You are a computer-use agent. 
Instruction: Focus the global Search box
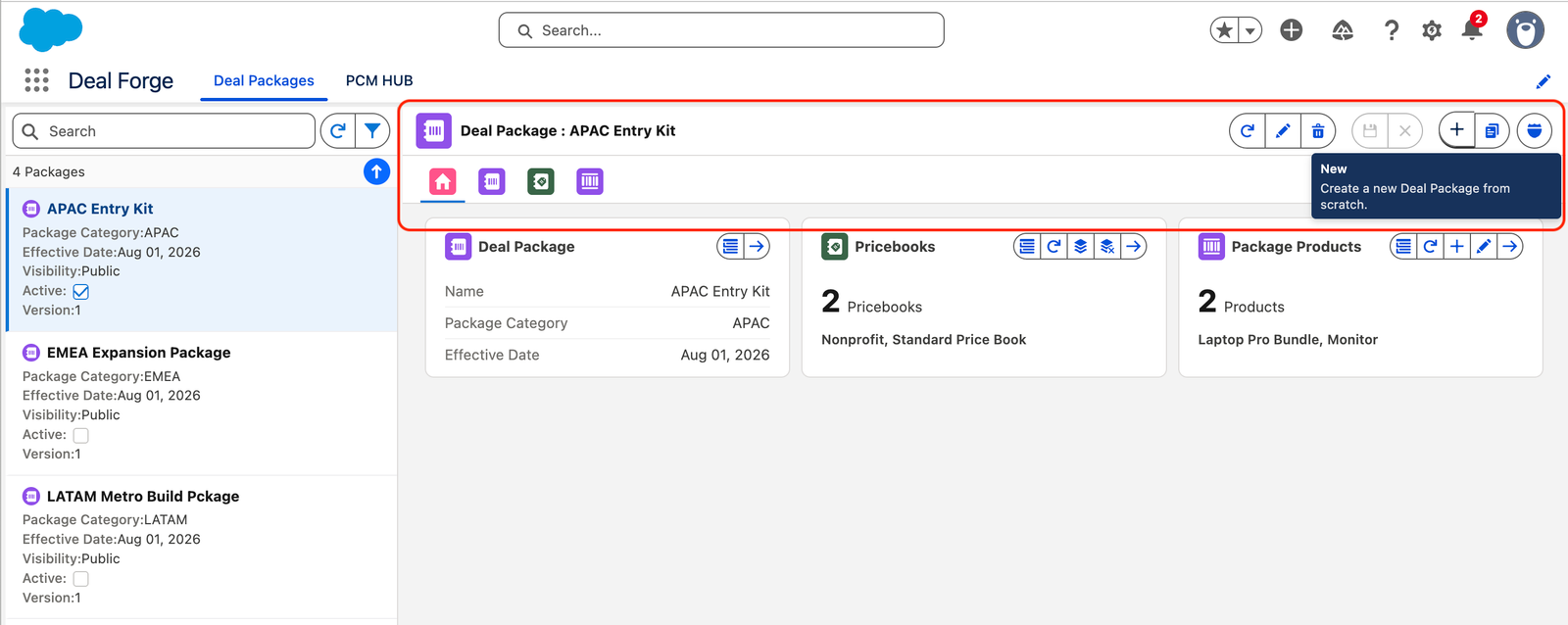[x=721, y=30]
